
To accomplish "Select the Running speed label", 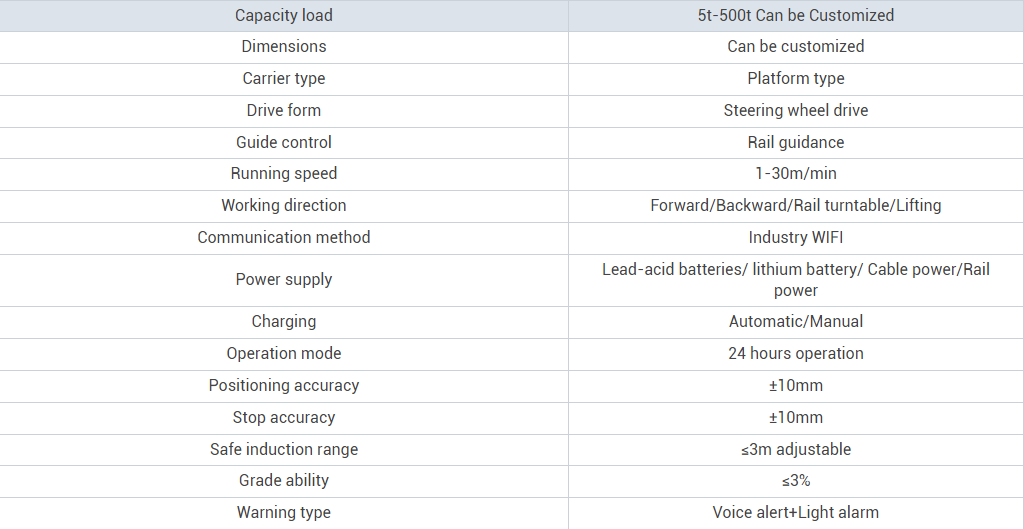I will (x=284, y=174).
